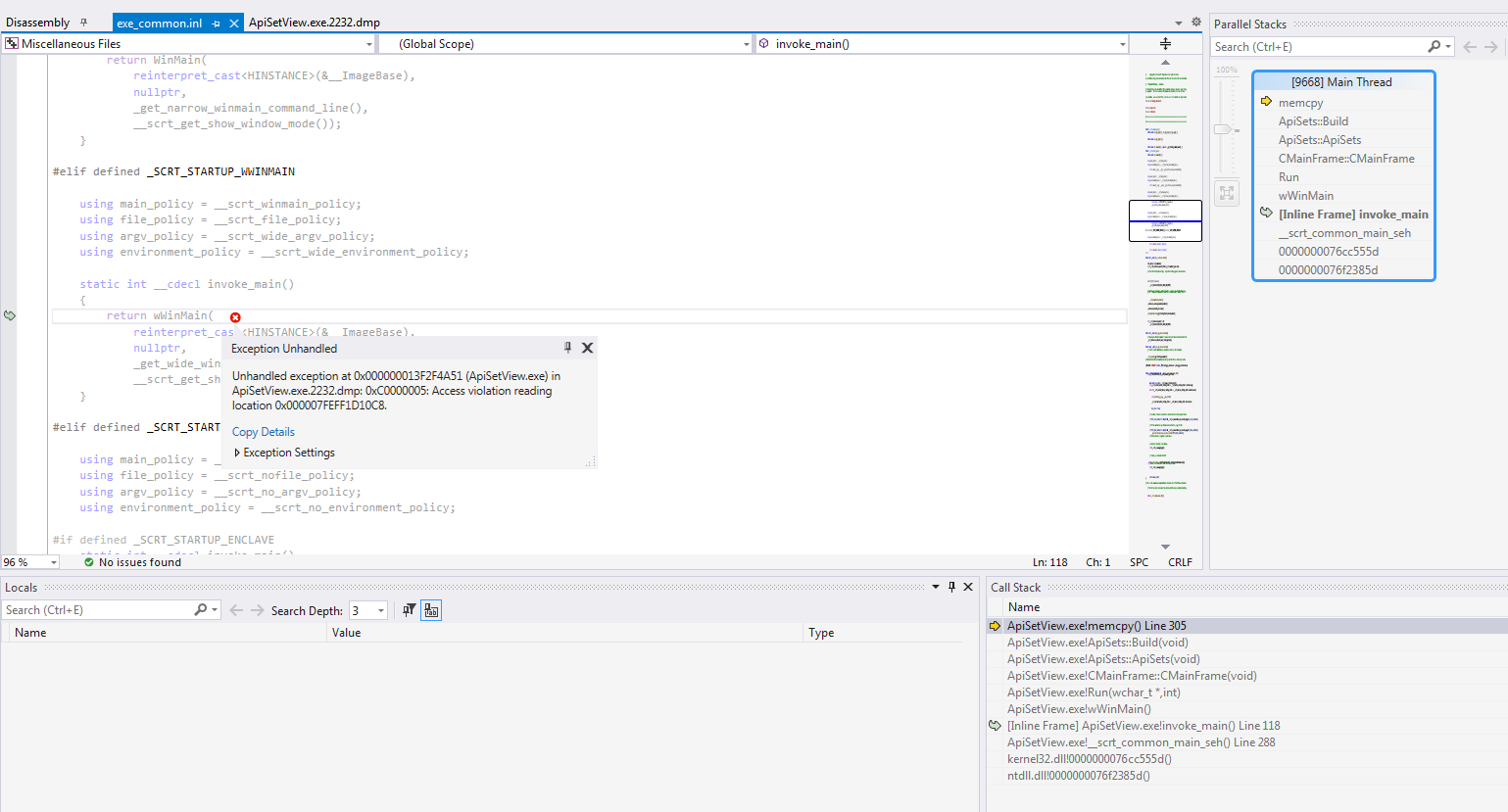The image size is (1508, 812).
Task: Open the Locals window options dropdown arrow
Action: tap(936, 587)
